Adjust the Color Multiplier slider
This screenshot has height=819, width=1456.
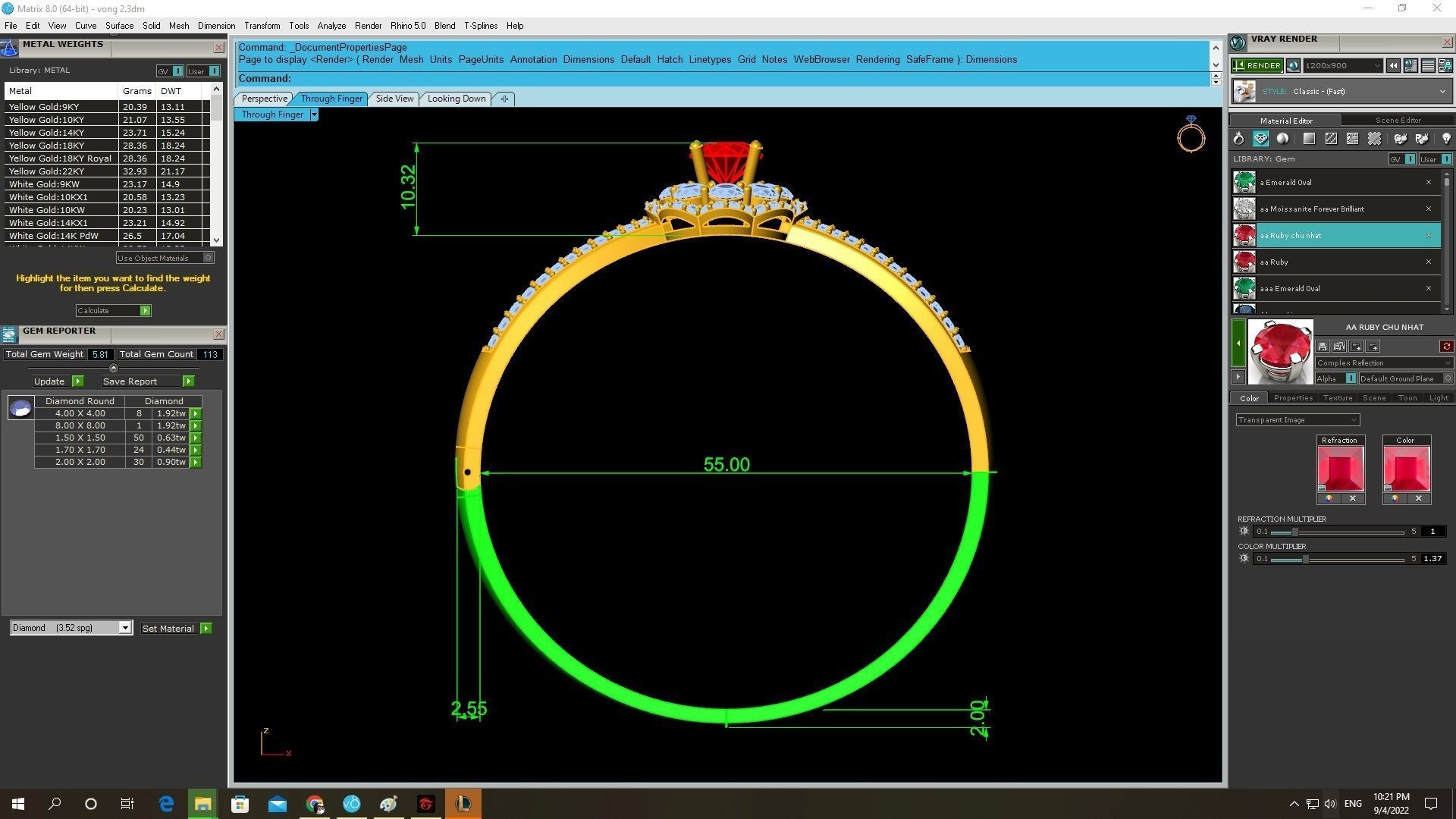point(1305,560)
